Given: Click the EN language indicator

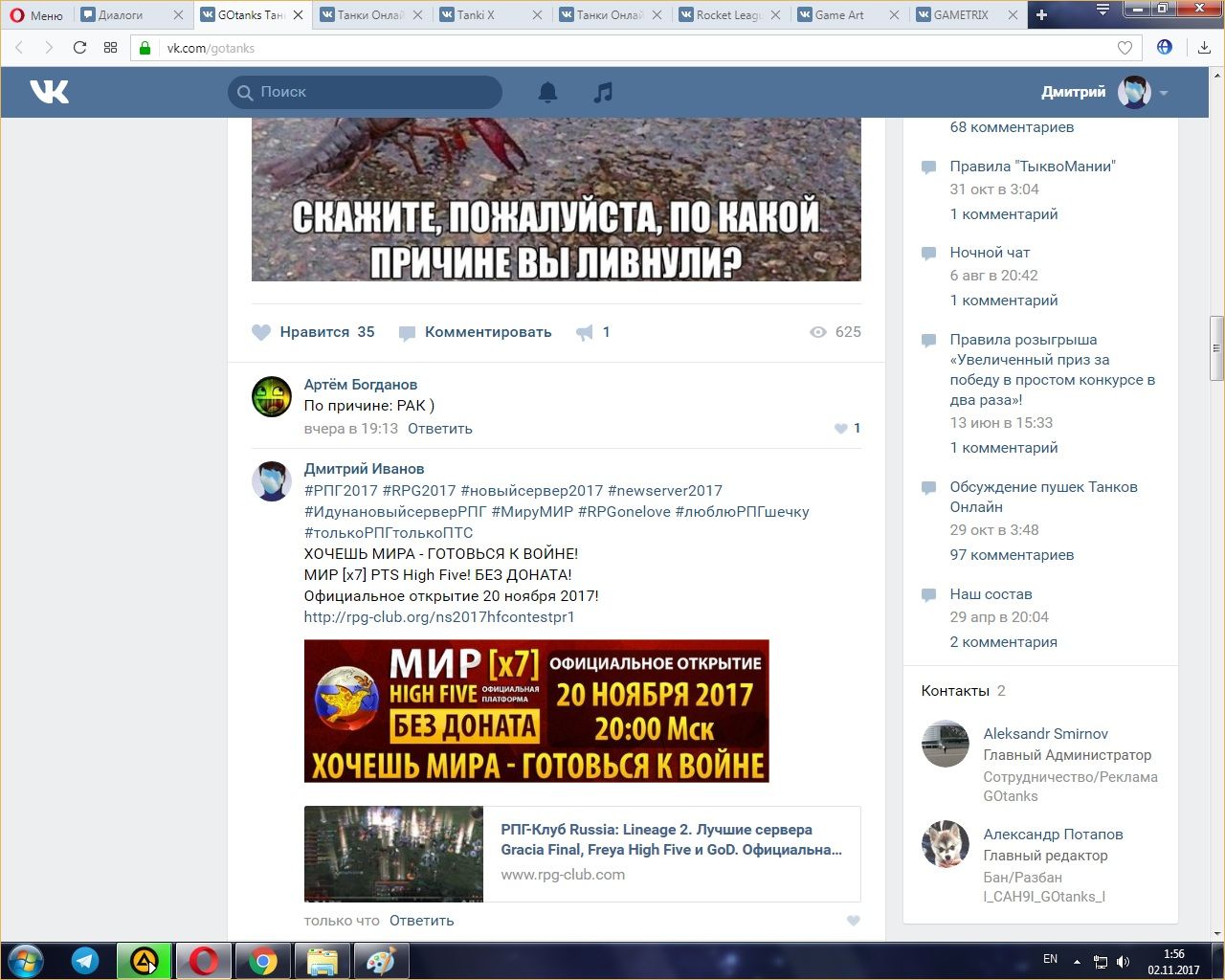Looking at the screenshot, I should [1050, 959].
